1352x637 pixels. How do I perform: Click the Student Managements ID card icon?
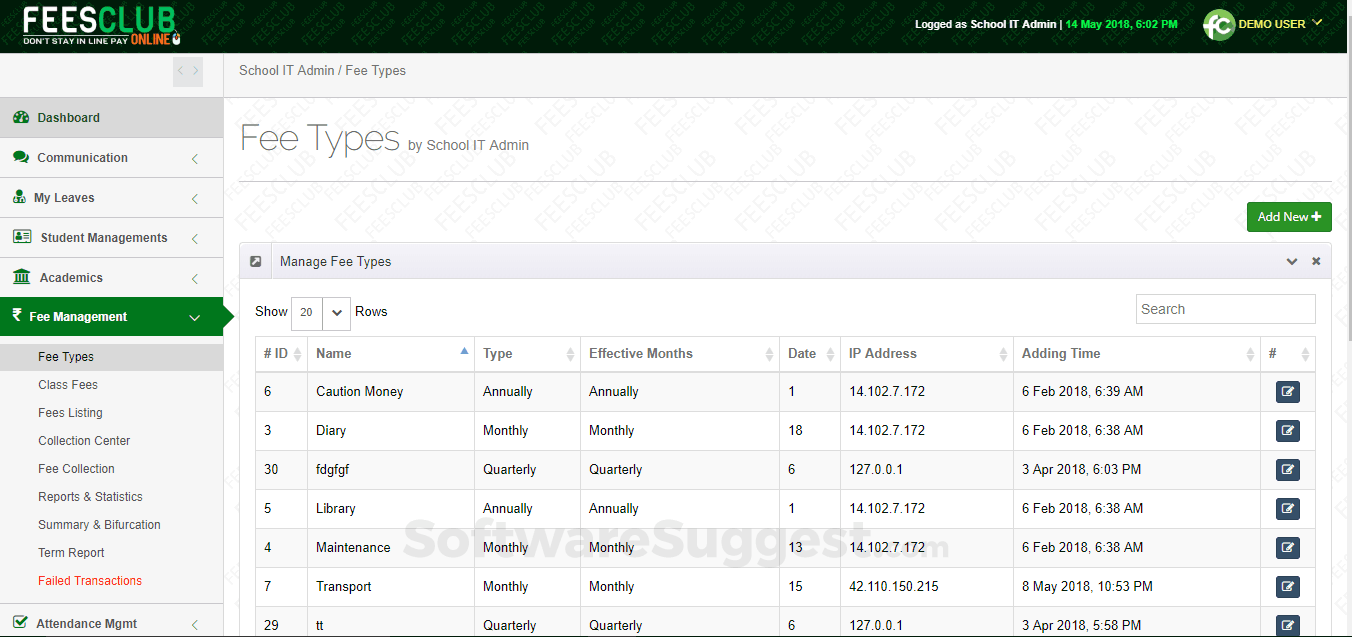click(x=22, y=237)
